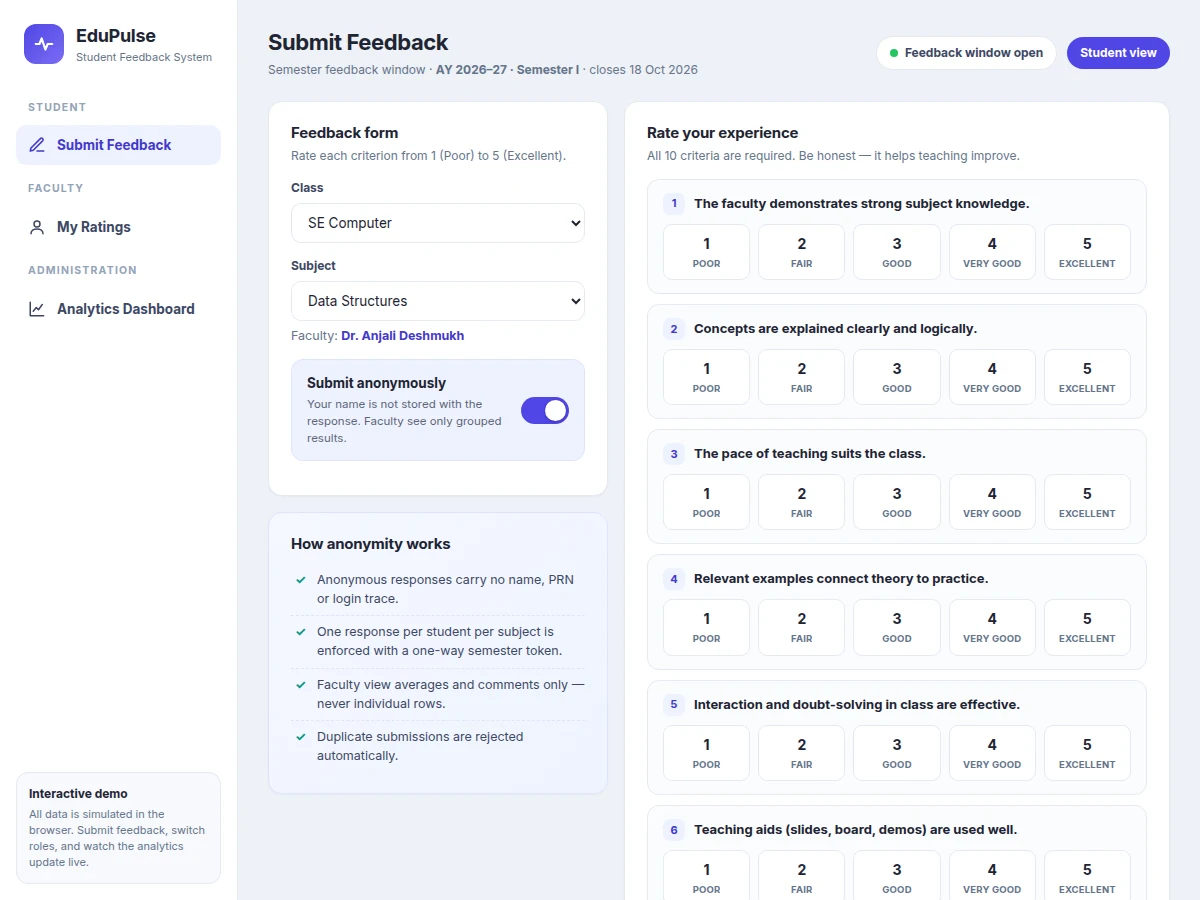Click the pencil icon beside Submit Feedback
This screenshot has width=1200, height=900.
tap(37, 145)
